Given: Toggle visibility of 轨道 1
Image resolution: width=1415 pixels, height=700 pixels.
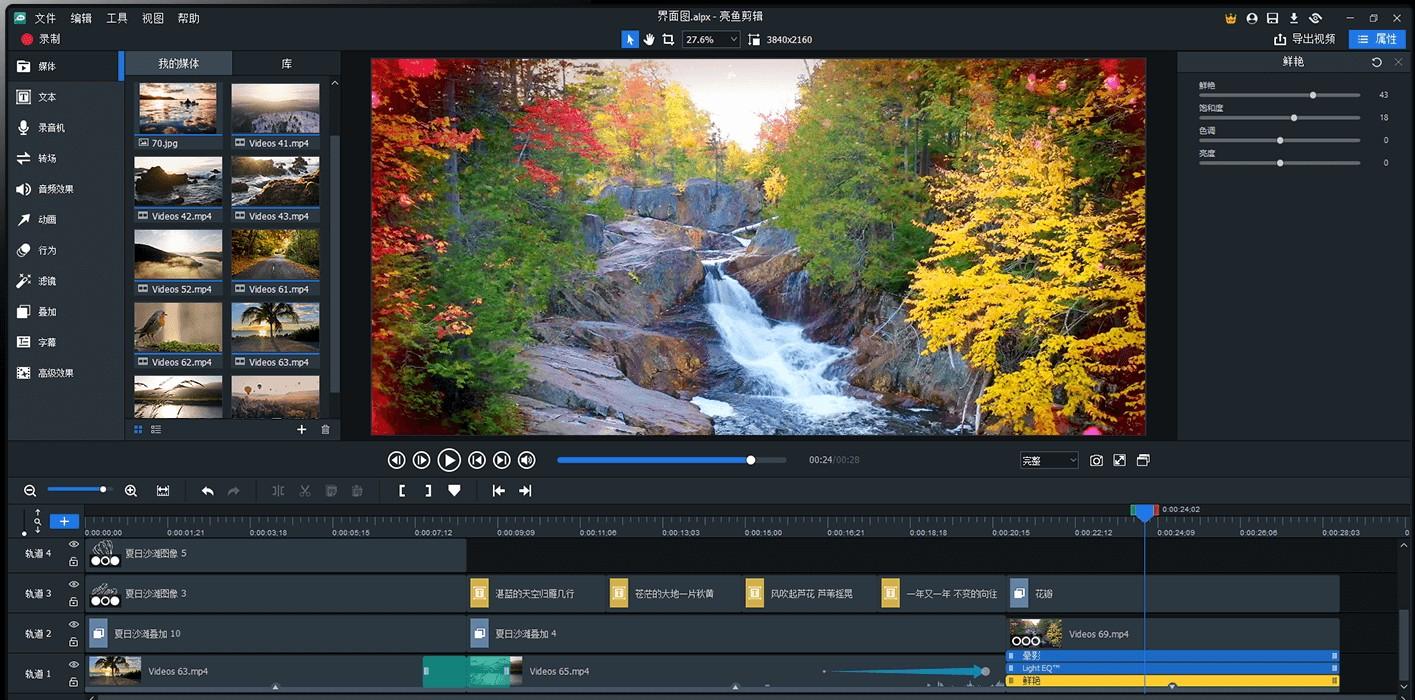Looking at the screenshot, I should 73,665.
